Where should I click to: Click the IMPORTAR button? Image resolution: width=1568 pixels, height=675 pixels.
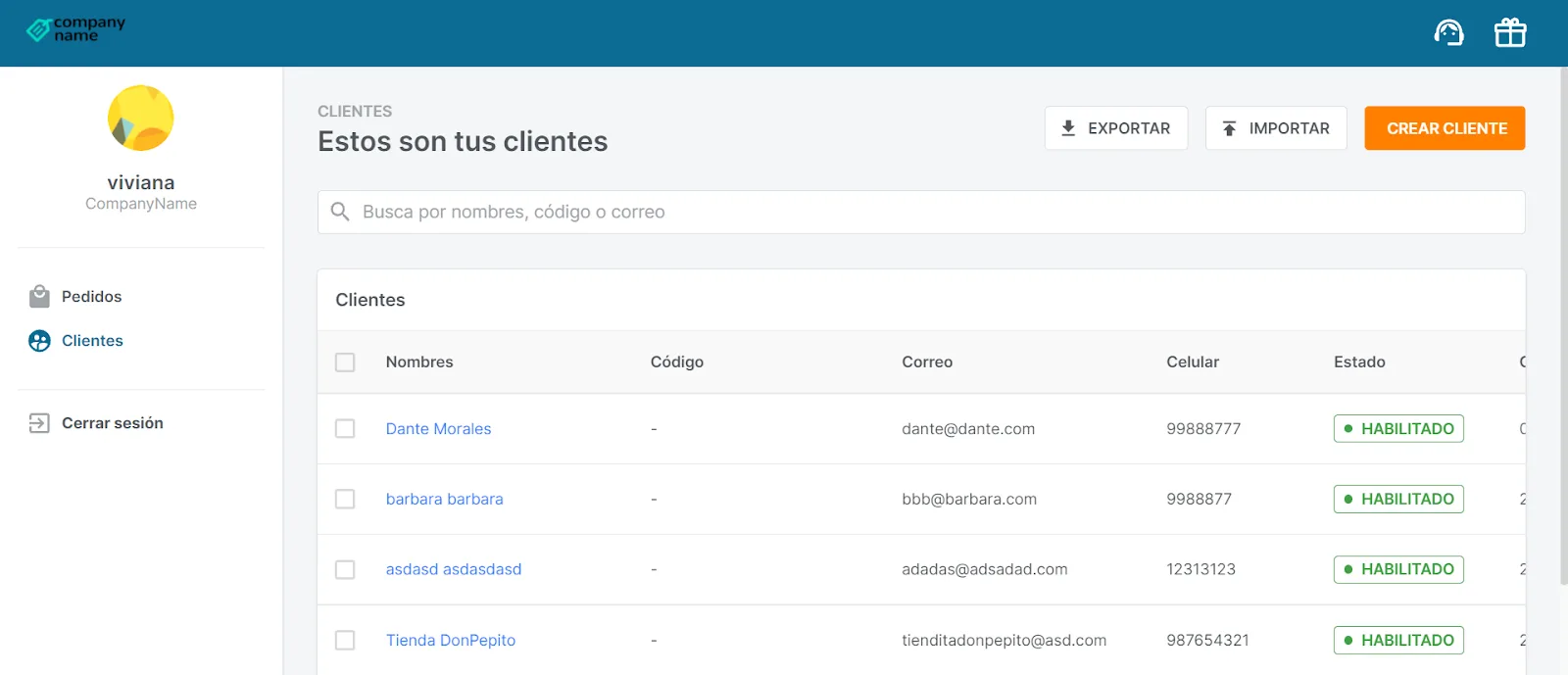[1276, 128]
